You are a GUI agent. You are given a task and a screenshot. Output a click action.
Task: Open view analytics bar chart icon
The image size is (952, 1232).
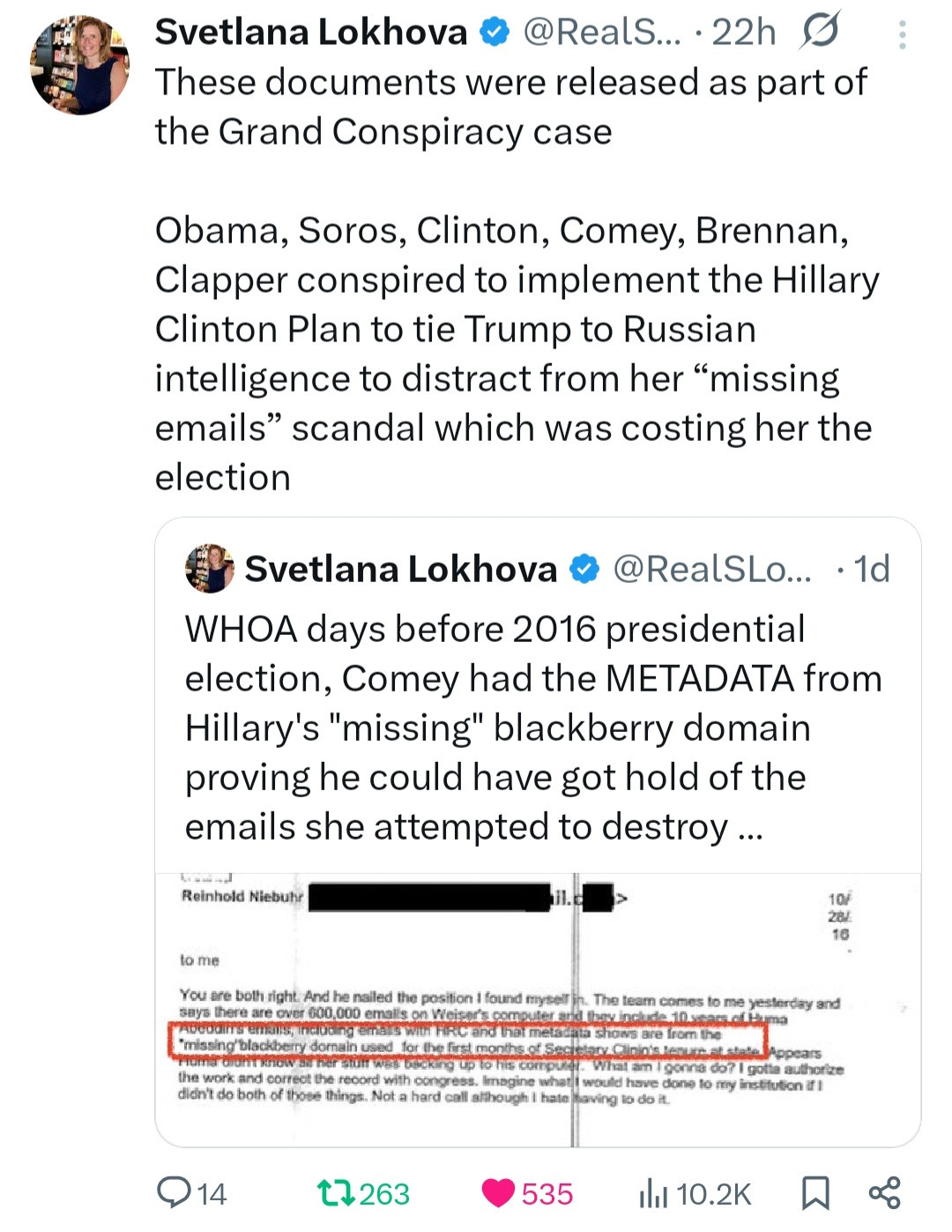tap(652, 1194)
